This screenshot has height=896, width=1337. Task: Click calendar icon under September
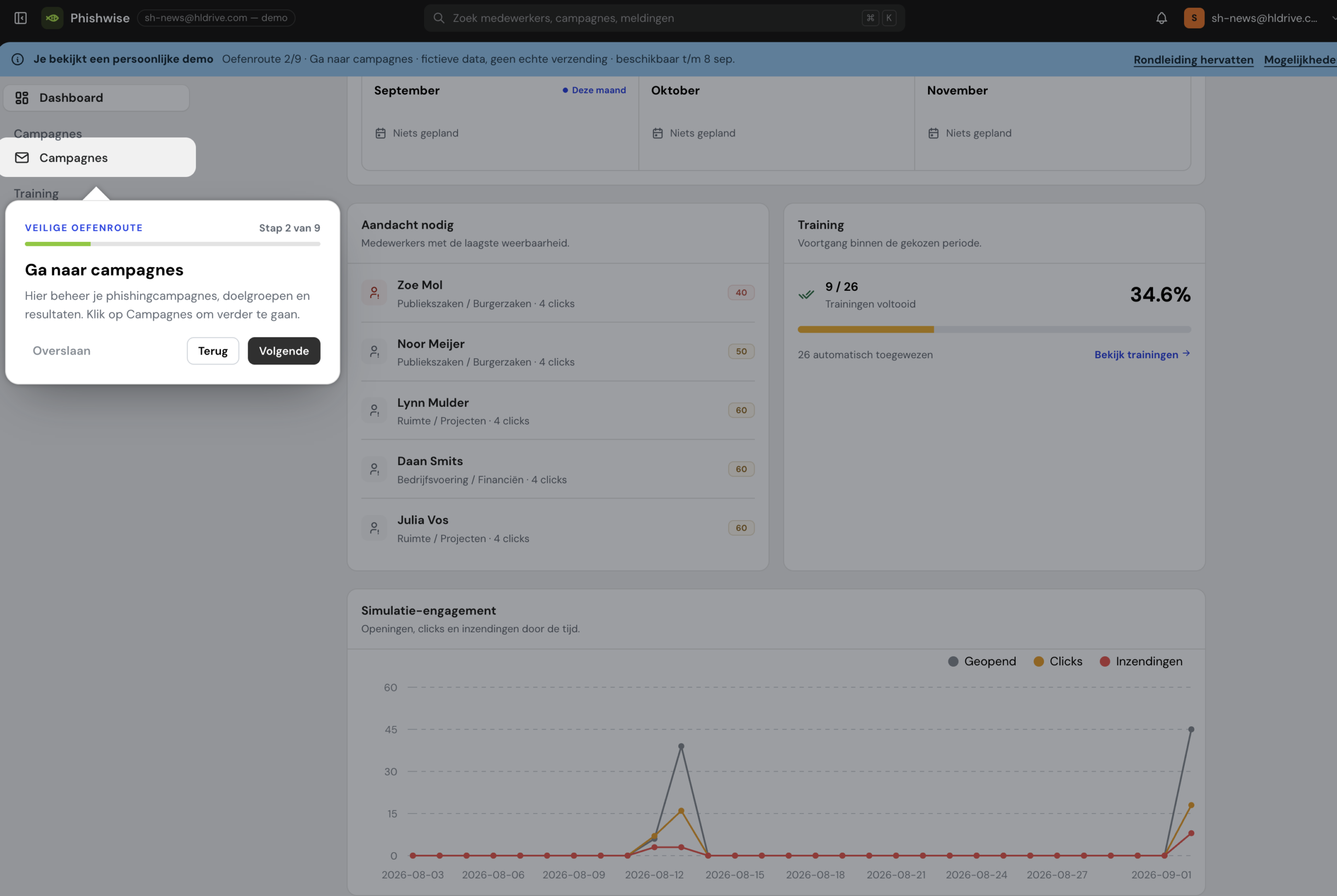coord(381,133)
